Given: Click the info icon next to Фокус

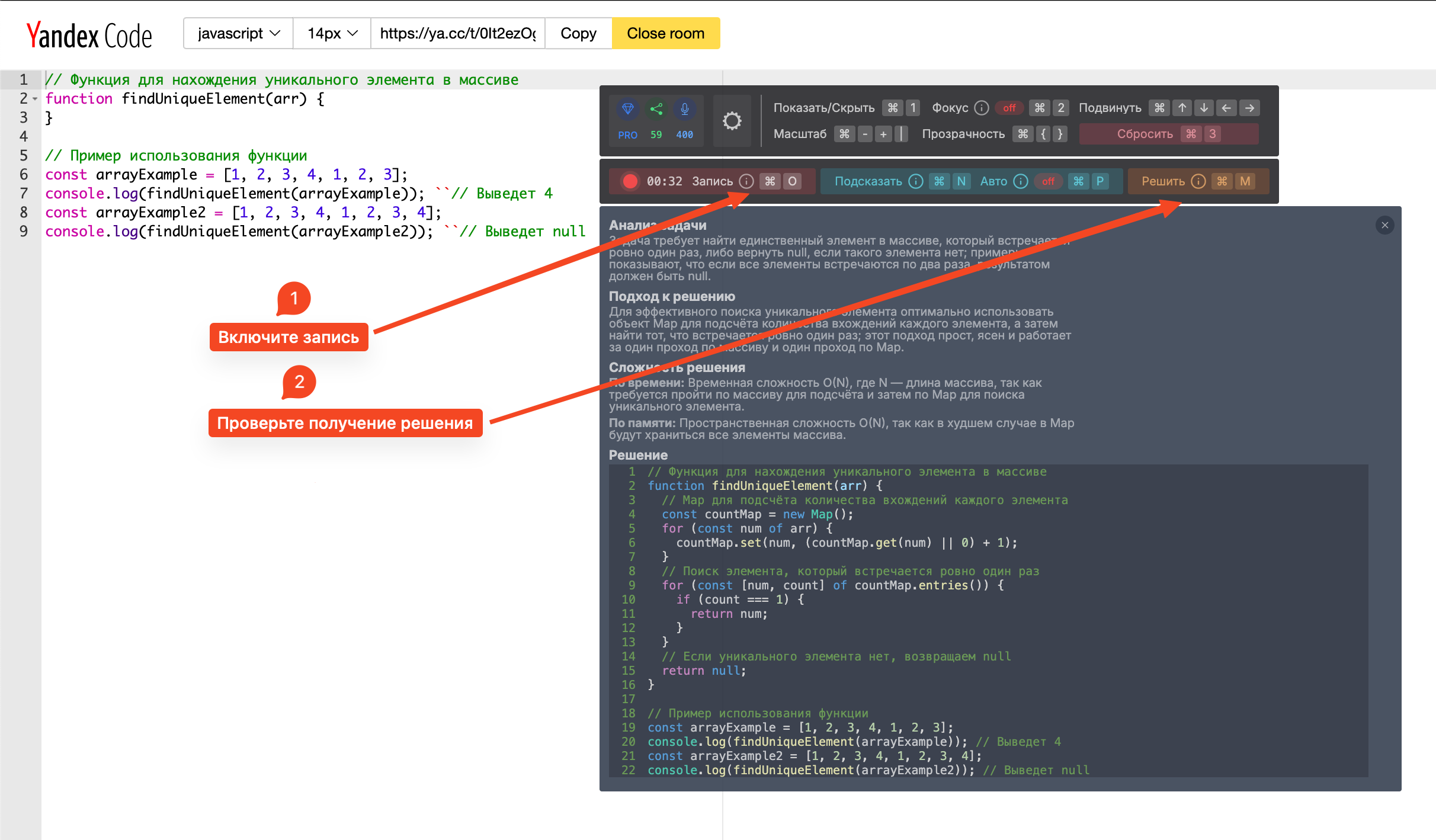Looking at the screenshot, I should coord(982,108).
